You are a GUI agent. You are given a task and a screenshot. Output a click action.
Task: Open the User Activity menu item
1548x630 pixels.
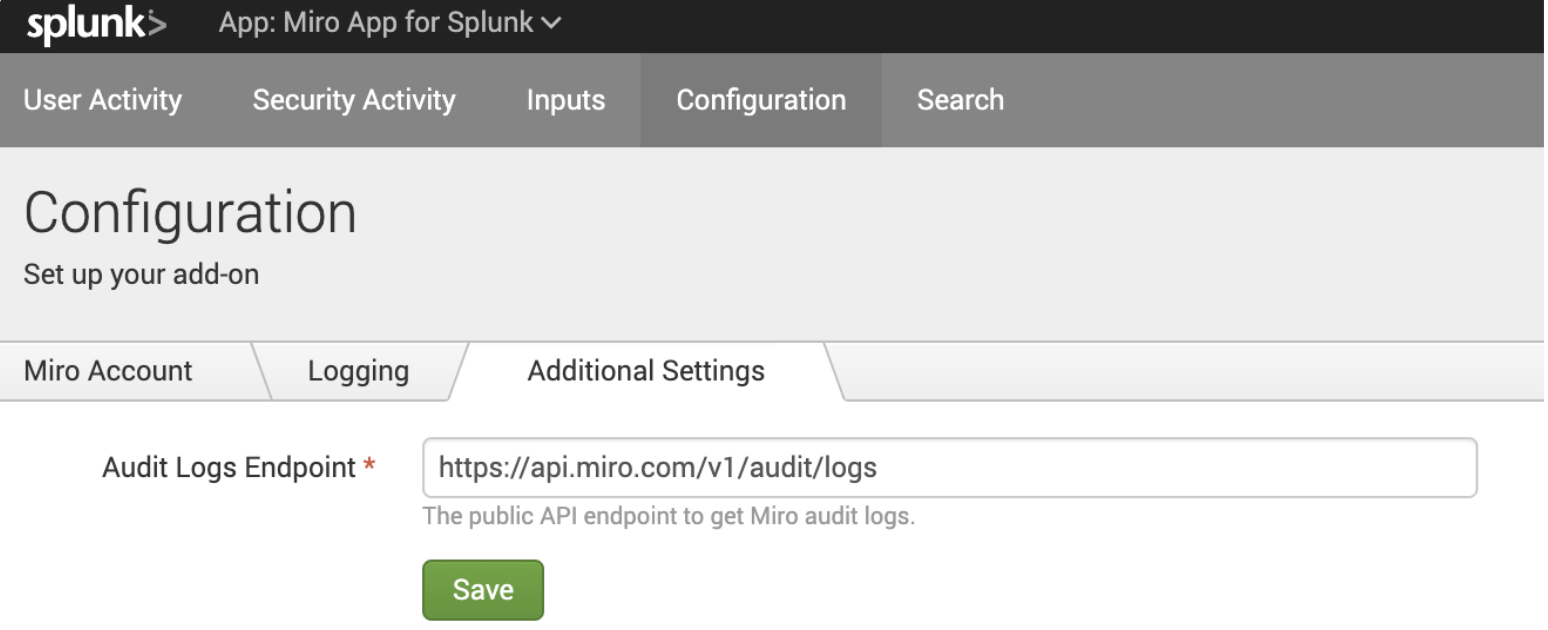tap(103, 100)
